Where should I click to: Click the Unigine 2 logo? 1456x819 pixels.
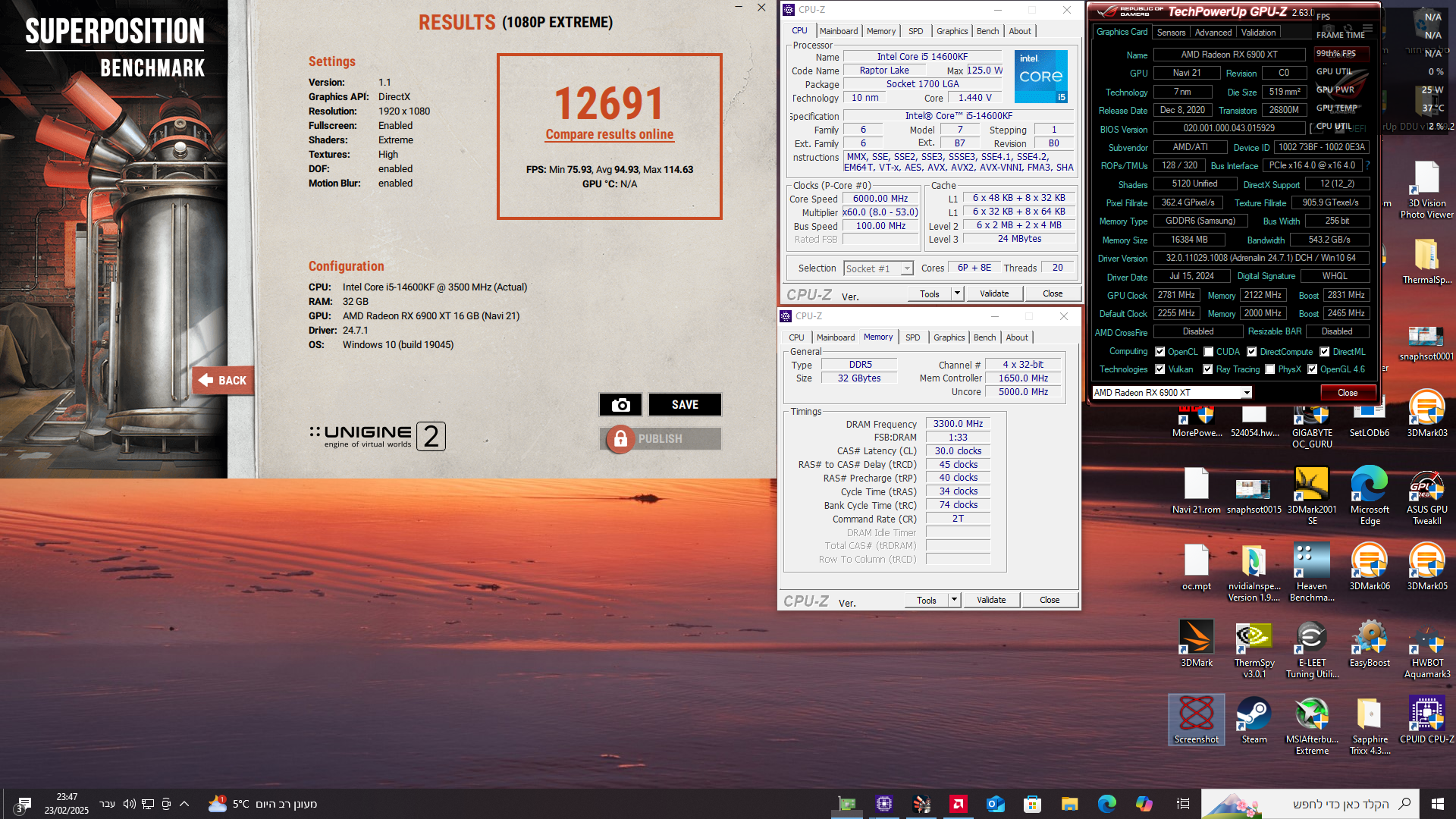(377, 436)
